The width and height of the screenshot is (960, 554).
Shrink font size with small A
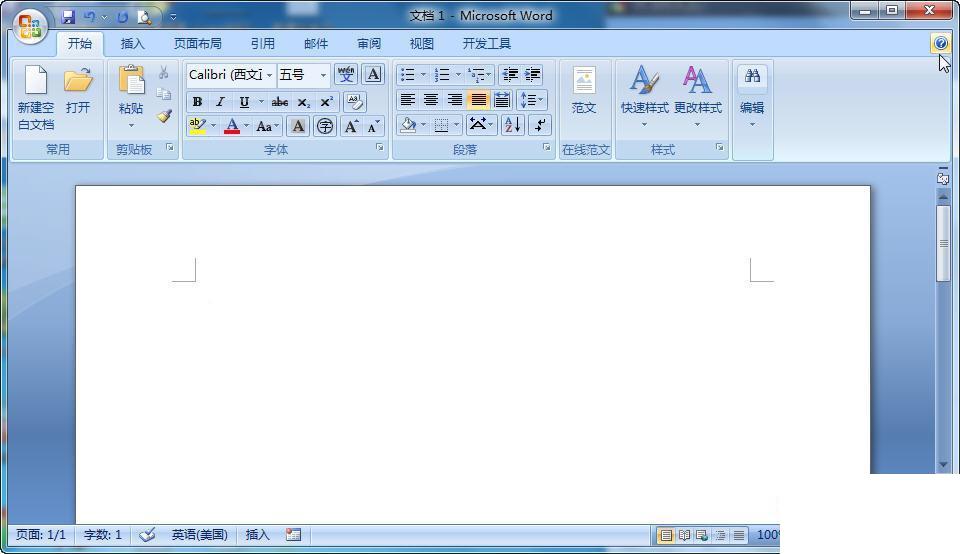coord(373,126)
